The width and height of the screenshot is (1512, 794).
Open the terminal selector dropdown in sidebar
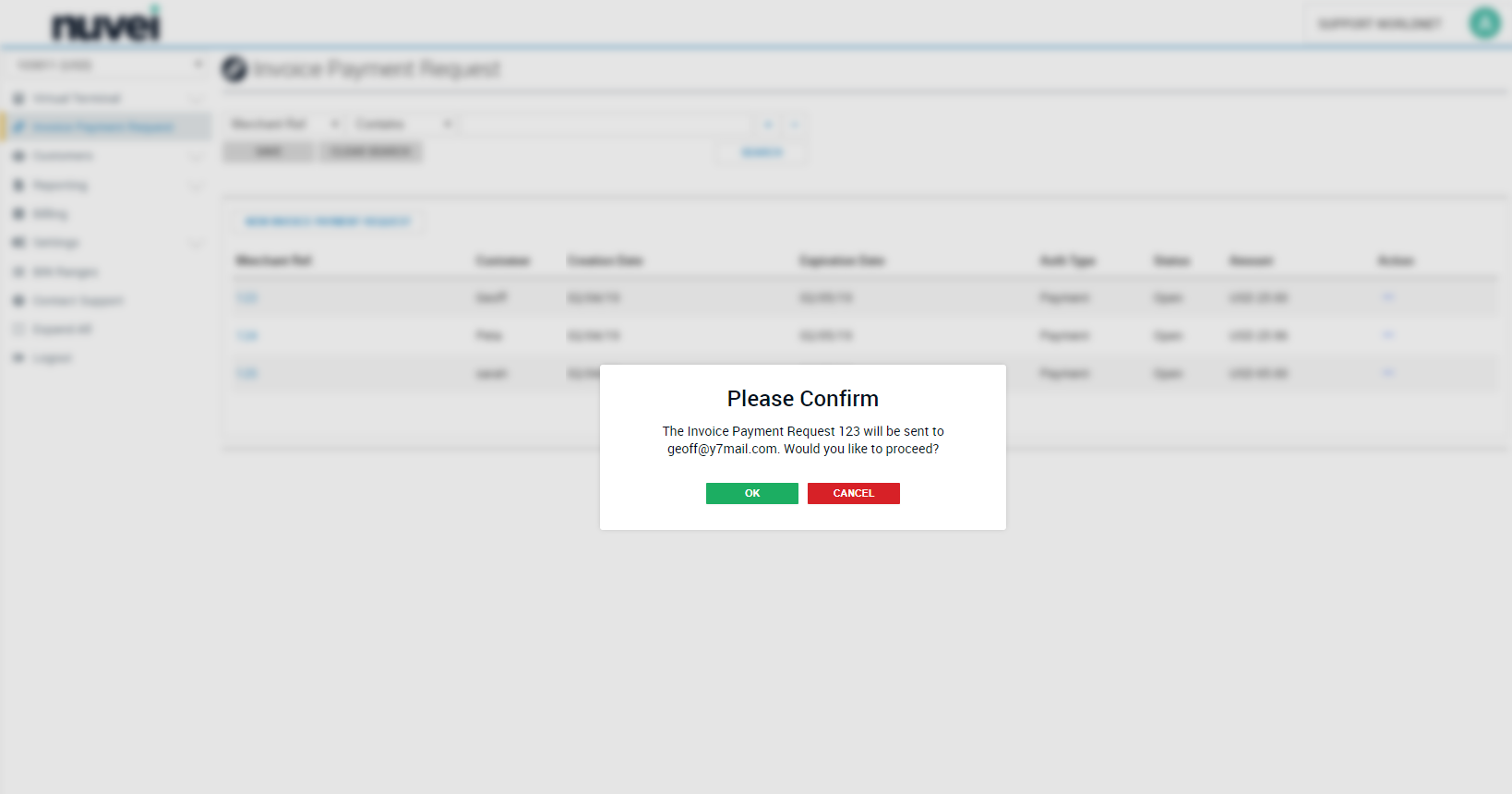click(109, 65)
